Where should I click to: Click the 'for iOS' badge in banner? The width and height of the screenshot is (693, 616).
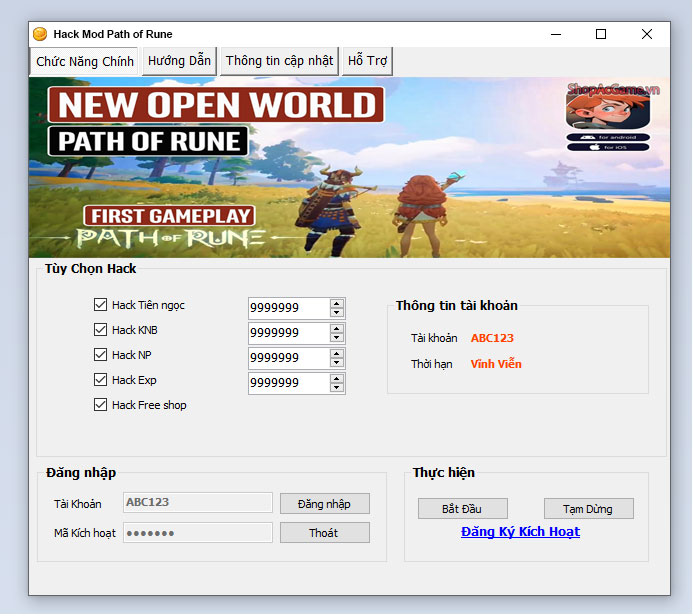[x=608, y=147]
